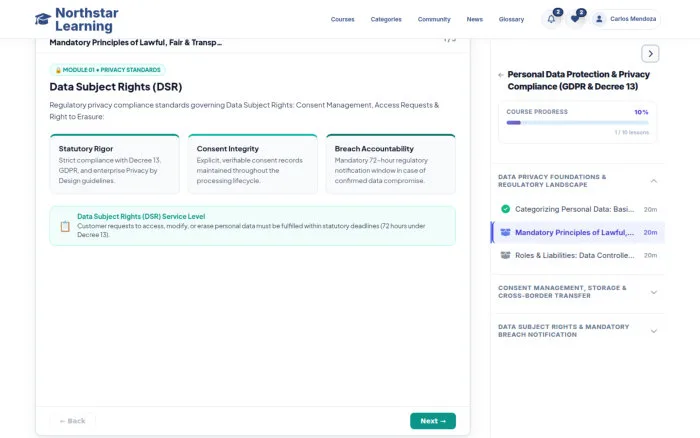Click the 1 / 10 lessons text
The image size is (700, 438).
631,133
